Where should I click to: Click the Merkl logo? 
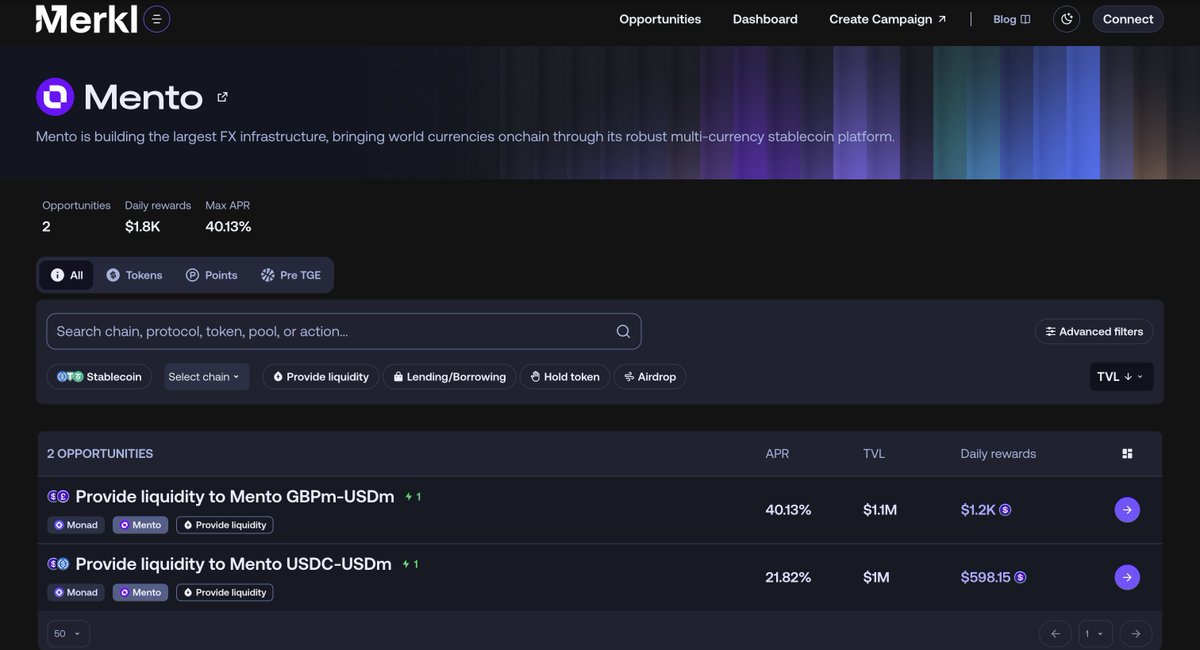tap(86, 19)
